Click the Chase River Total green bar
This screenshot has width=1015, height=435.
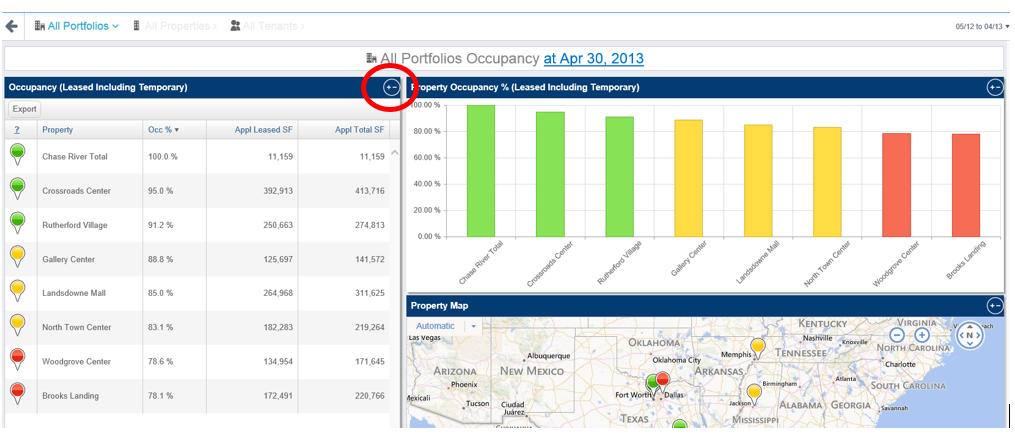(481, 171)
